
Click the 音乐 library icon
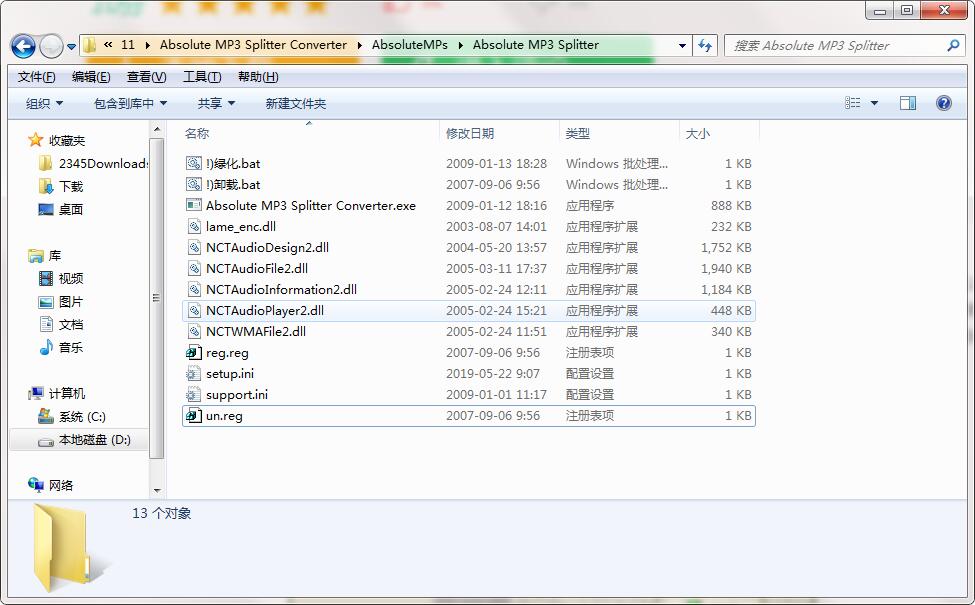click(x=45, y=348)
